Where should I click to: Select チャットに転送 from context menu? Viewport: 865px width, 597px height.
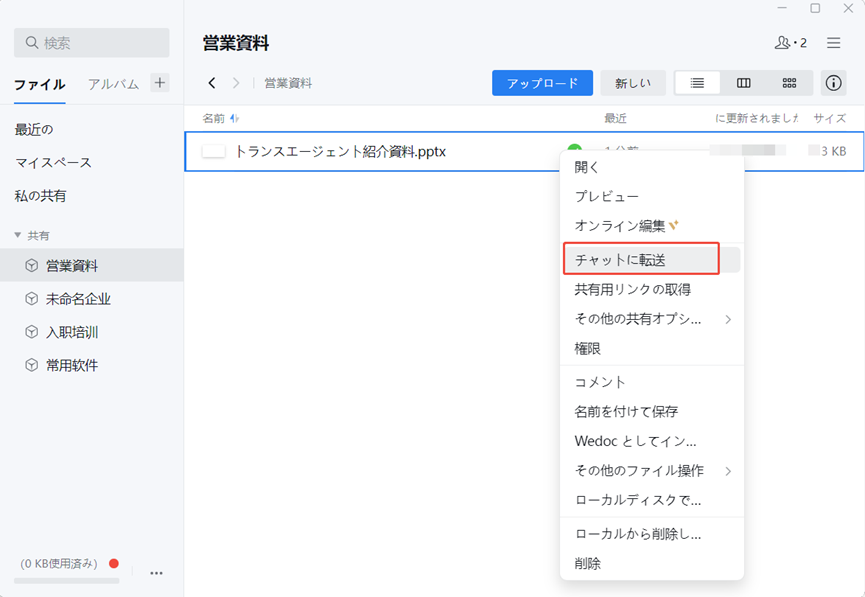(640, 259)
